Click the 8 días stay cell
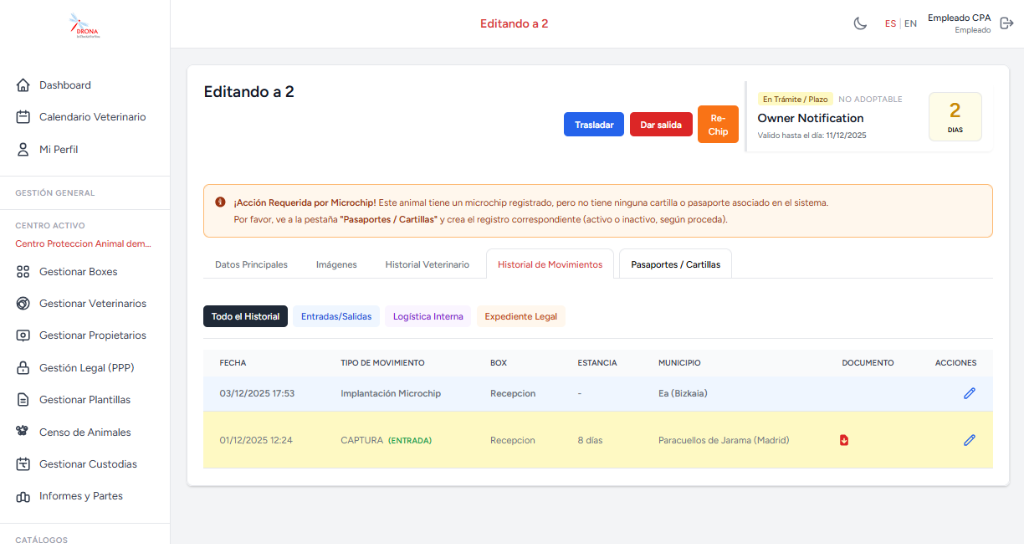Viewport: 1024px width, 544px height. [x=590, y=440]
